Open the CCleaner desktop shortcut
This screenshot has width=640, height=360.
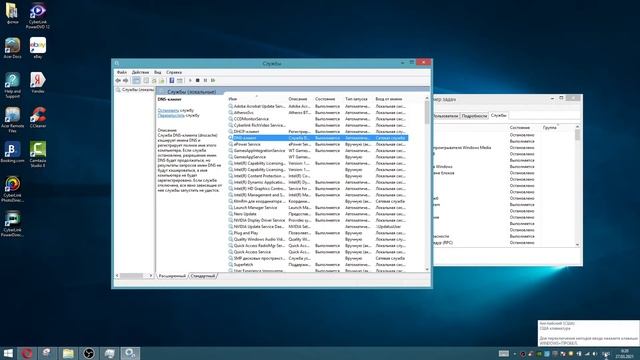tap(38, 118)
